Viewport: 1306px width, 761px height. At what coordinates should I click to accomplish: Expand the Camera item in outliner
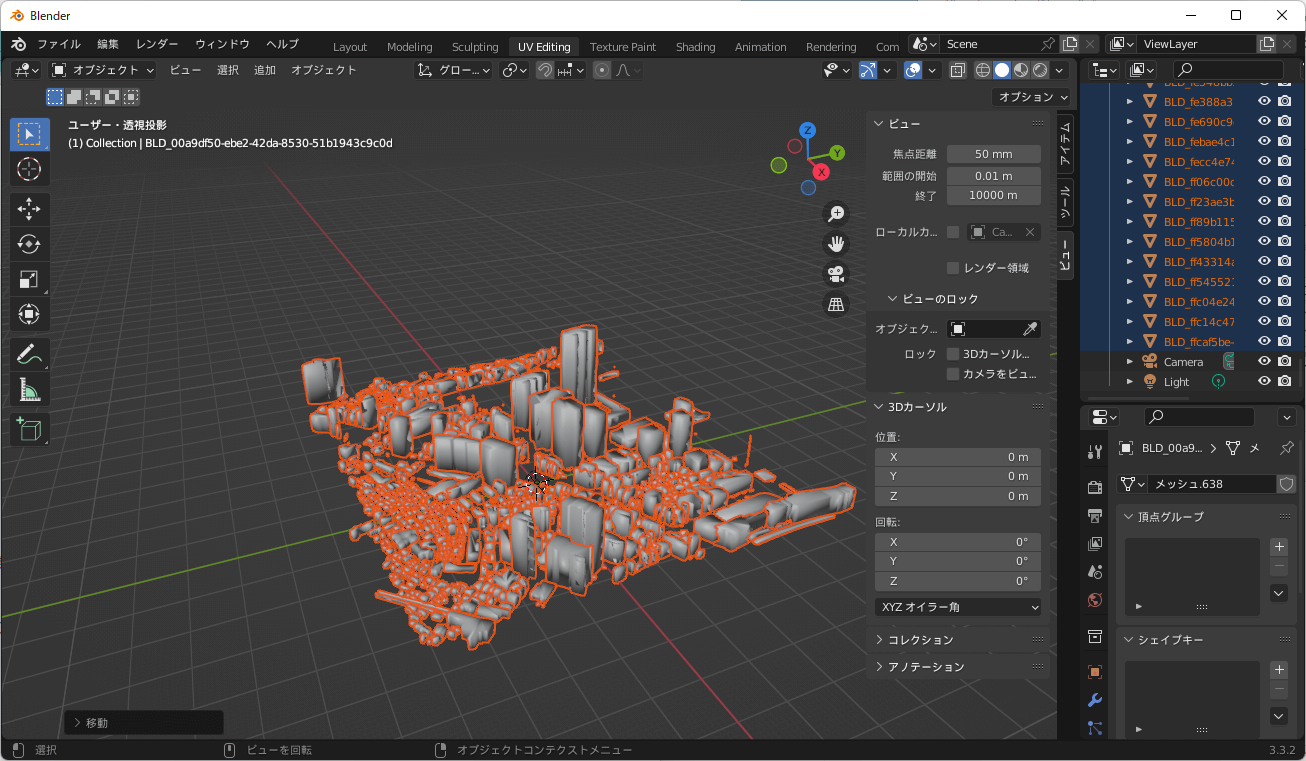tap(1130, 361)
